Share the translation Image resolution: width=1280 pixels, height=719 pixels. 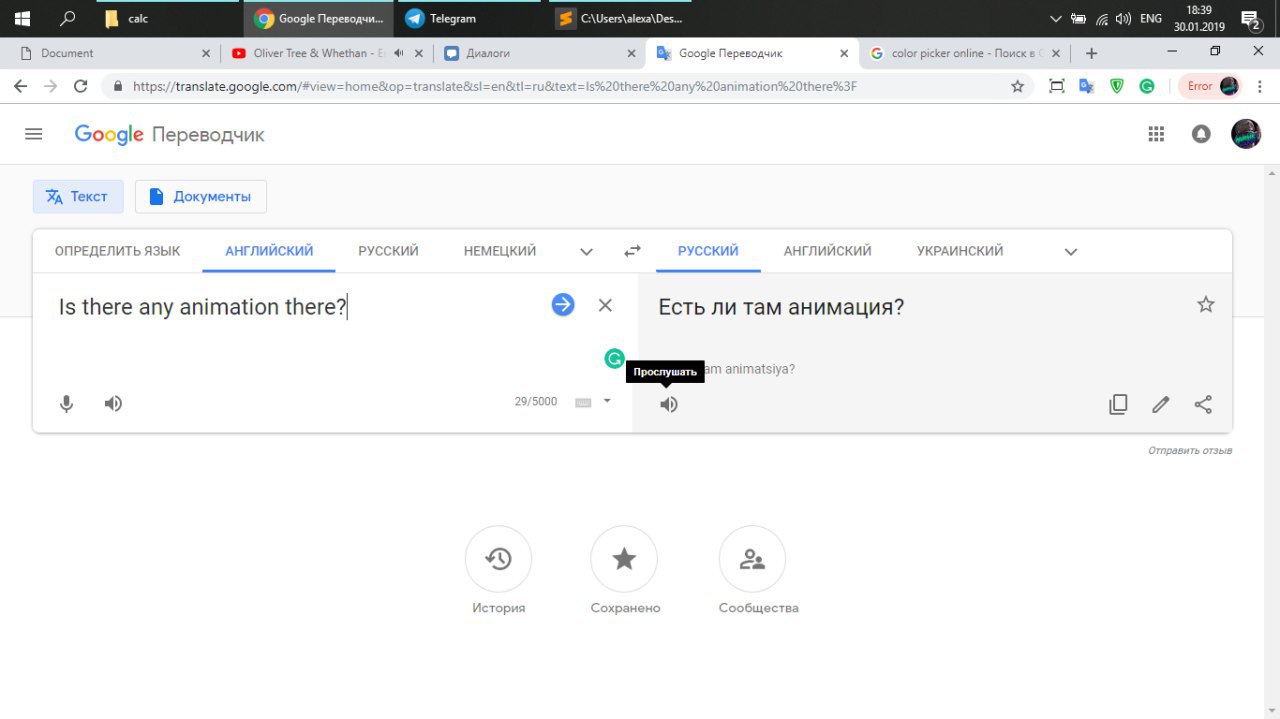click(x=1203, y=404)
